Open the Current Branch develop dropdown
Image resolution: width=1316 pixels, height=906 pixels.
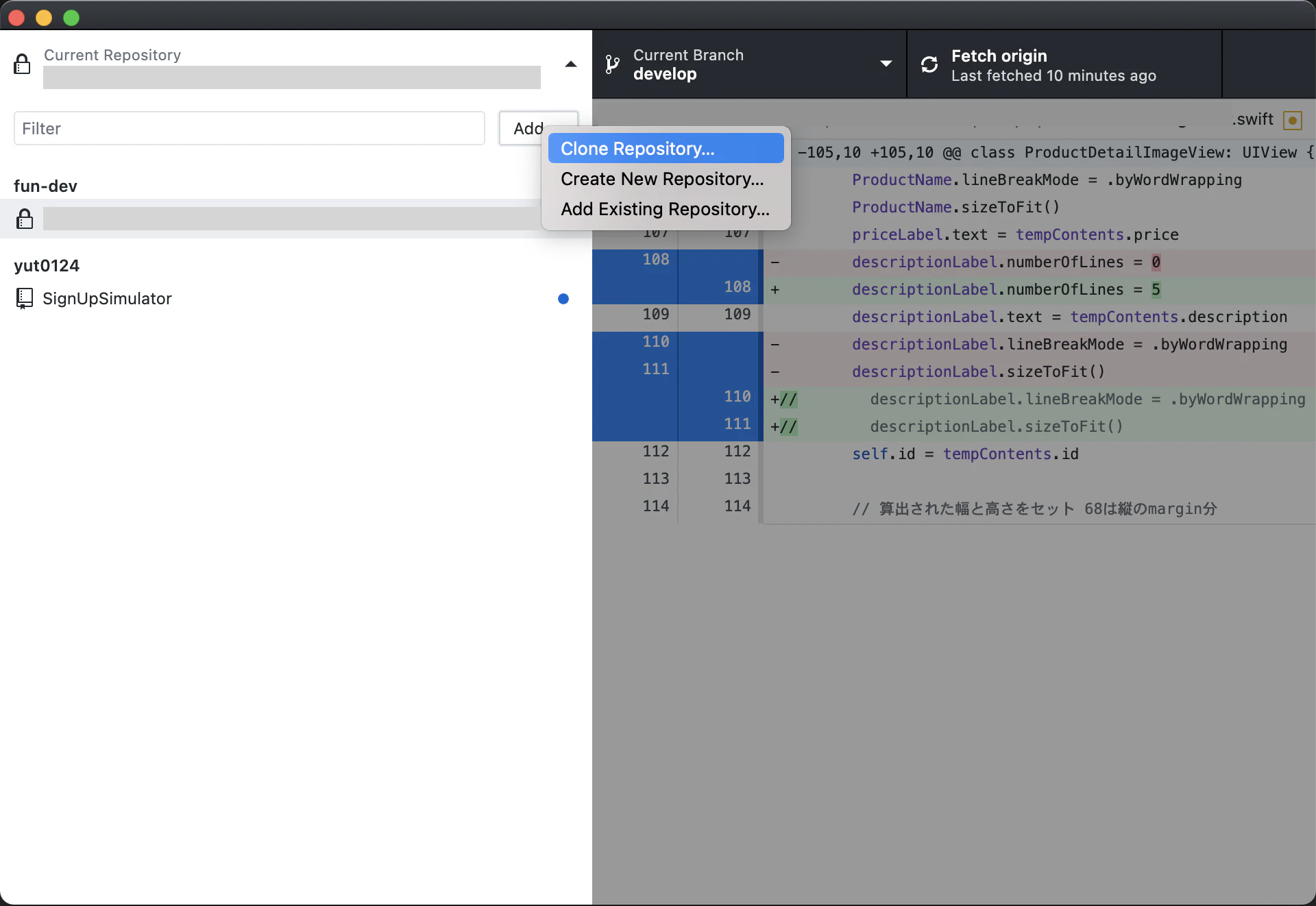749,64
